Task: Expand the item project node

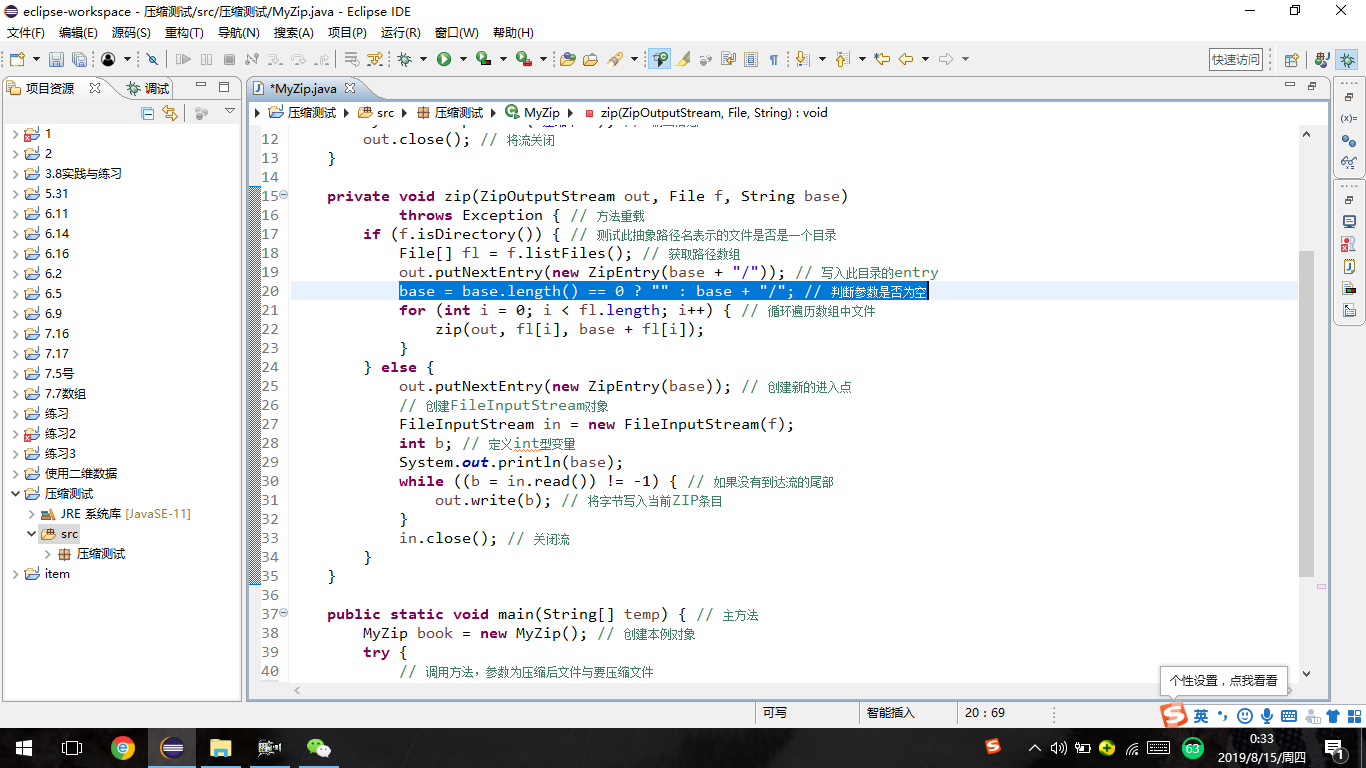Action: (15, 574)
